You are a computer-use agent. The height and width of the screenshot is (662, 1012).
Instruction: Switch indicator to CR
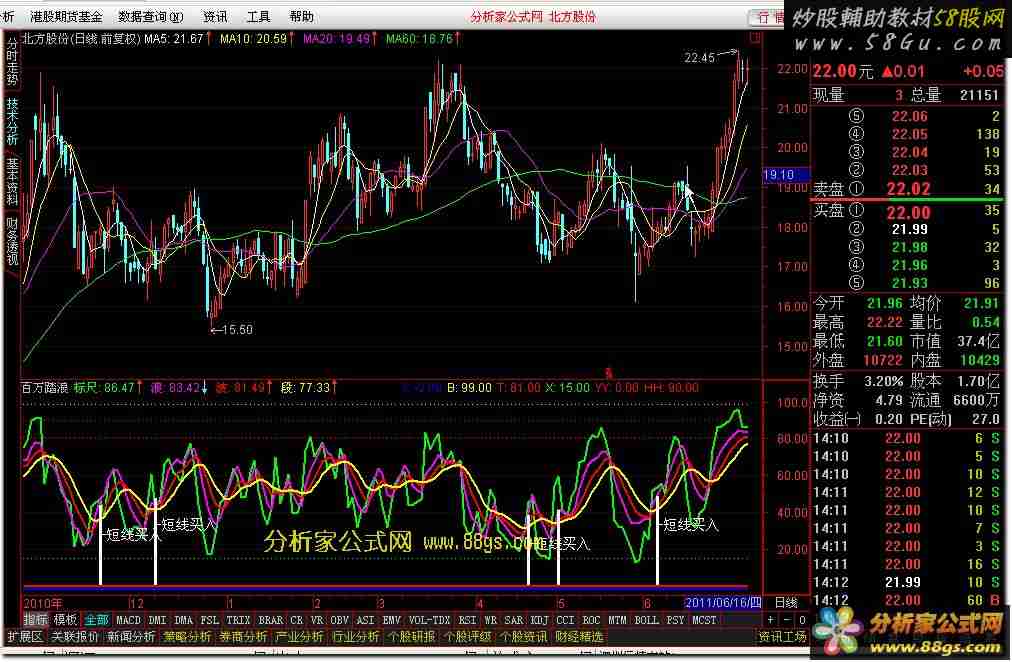pos(296,620)
